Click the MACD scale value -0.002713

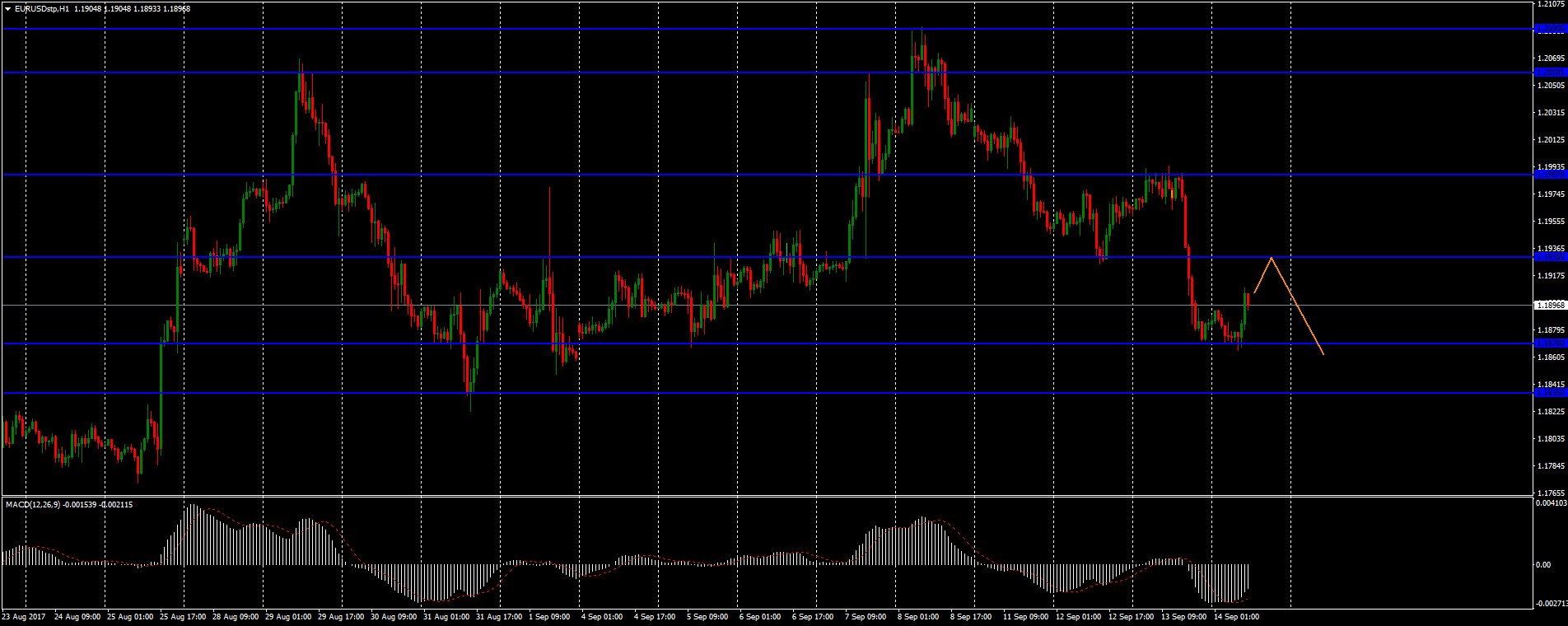(1551, 604)
